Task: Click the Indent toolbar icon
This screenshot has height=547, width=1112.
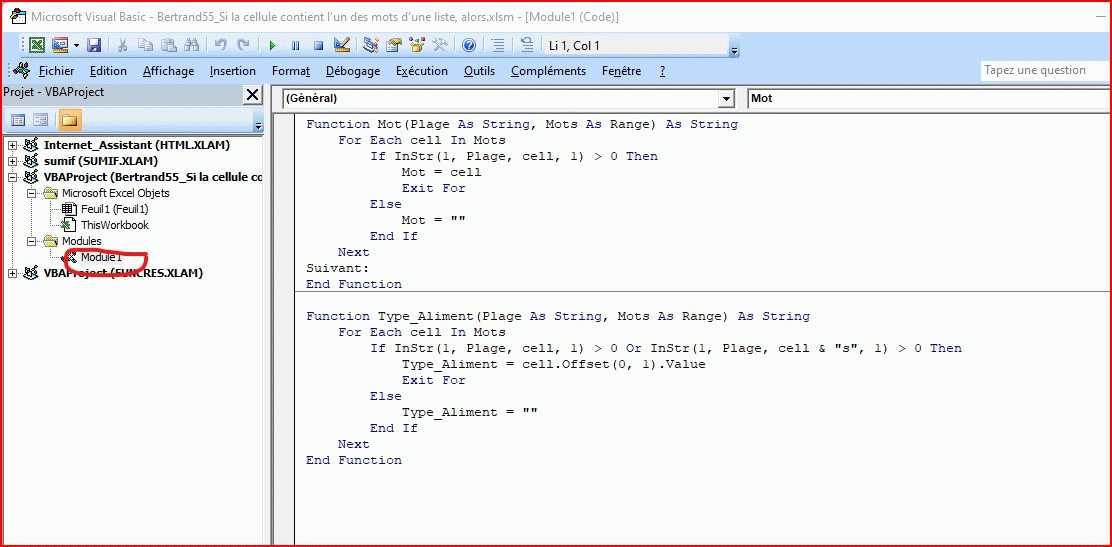Action: pos(498,45)
